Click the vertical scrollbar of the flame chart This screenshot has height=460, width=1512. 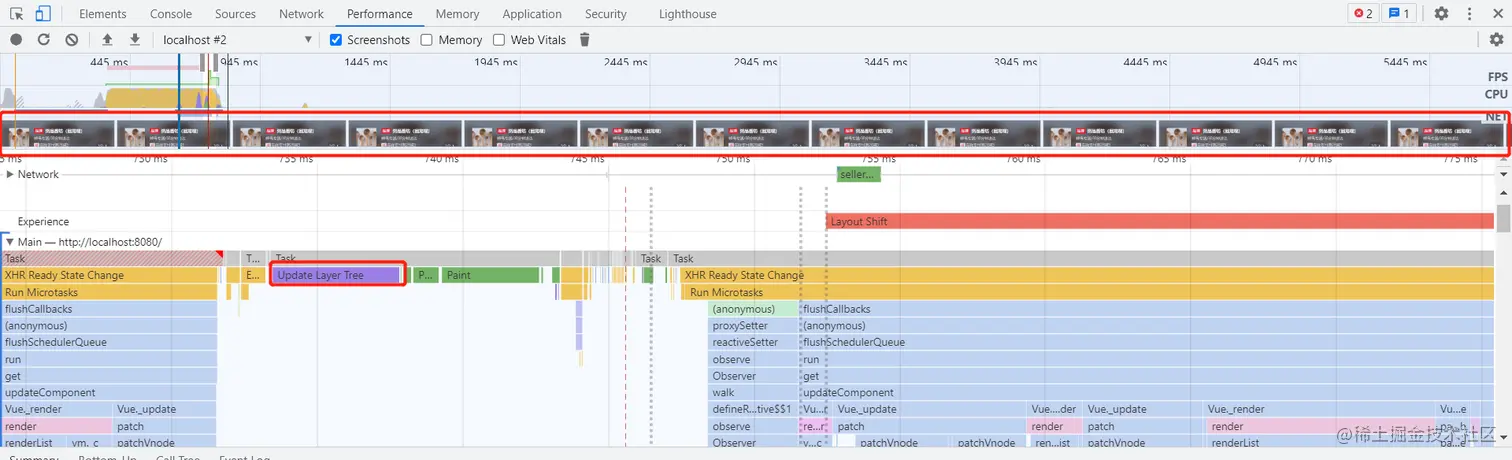1503,217
